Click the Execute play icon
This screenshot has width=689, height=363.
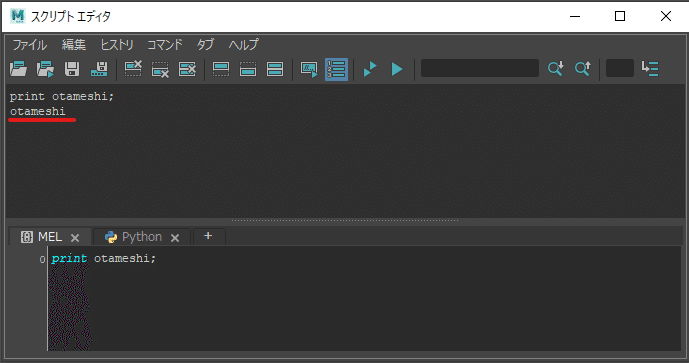click(397, 69)
